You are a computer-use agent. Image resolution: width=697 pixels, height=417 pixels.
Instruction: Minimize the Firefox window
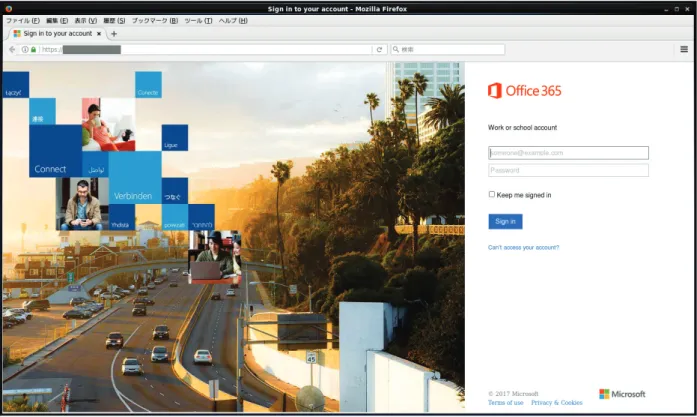coord(666,9)
